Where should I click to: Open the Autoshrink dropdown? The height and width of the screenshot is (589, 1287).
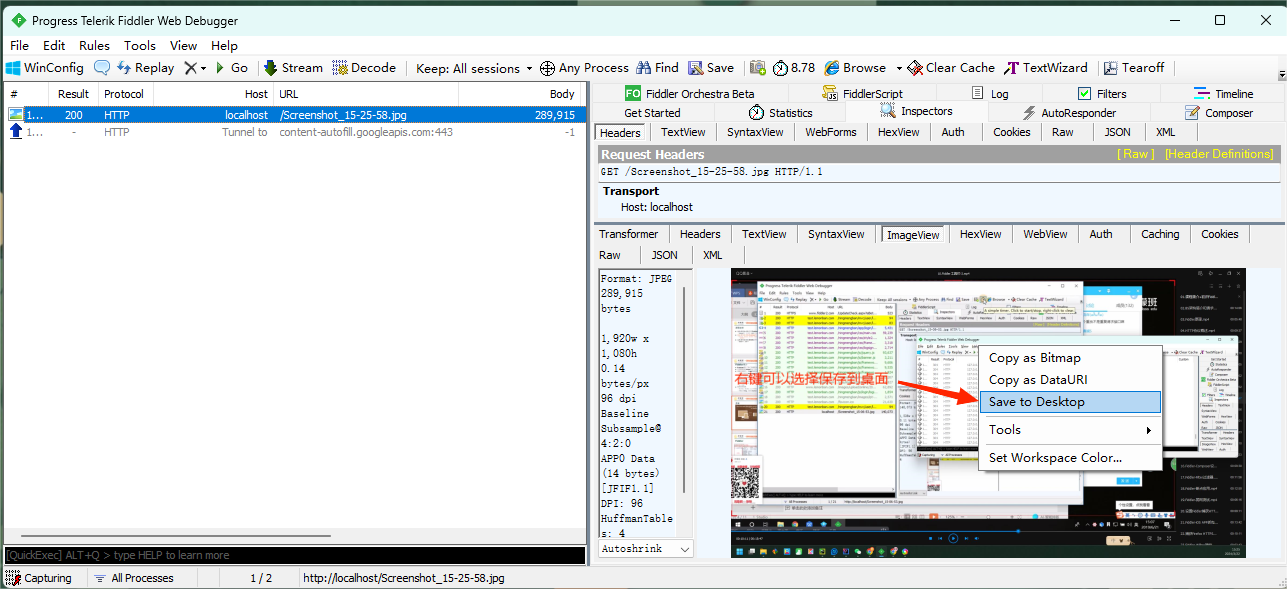coord(645,549)
